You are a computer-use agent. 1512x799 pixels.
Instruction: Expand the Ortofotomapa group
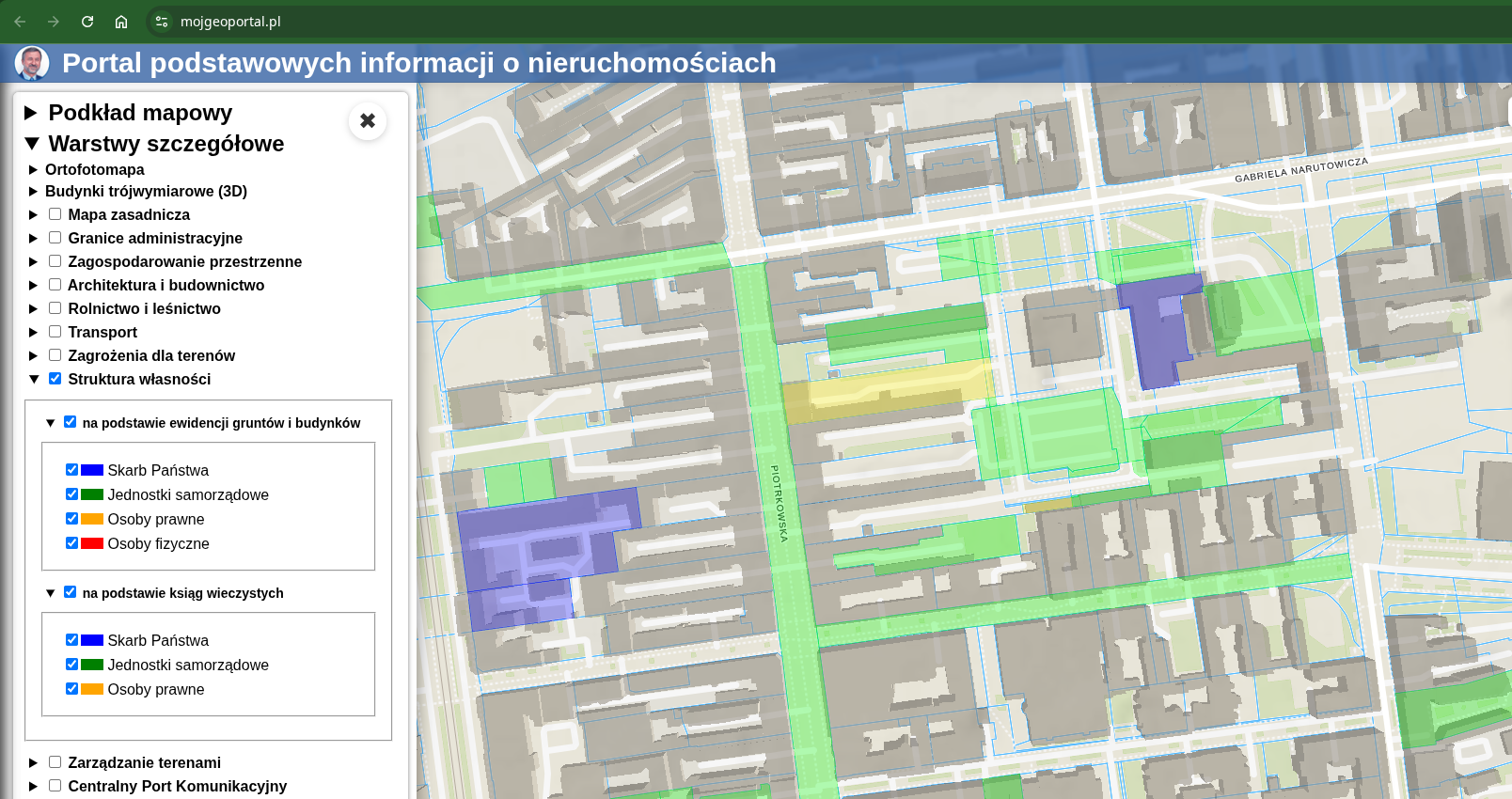[33, 170]
